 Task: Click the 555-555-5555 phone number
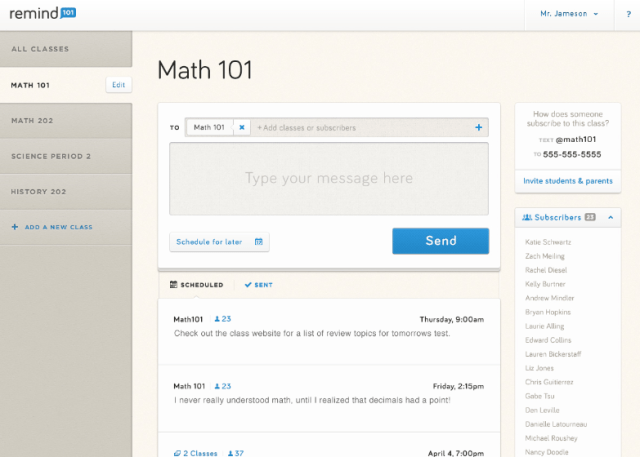click(x=572, y=154)
